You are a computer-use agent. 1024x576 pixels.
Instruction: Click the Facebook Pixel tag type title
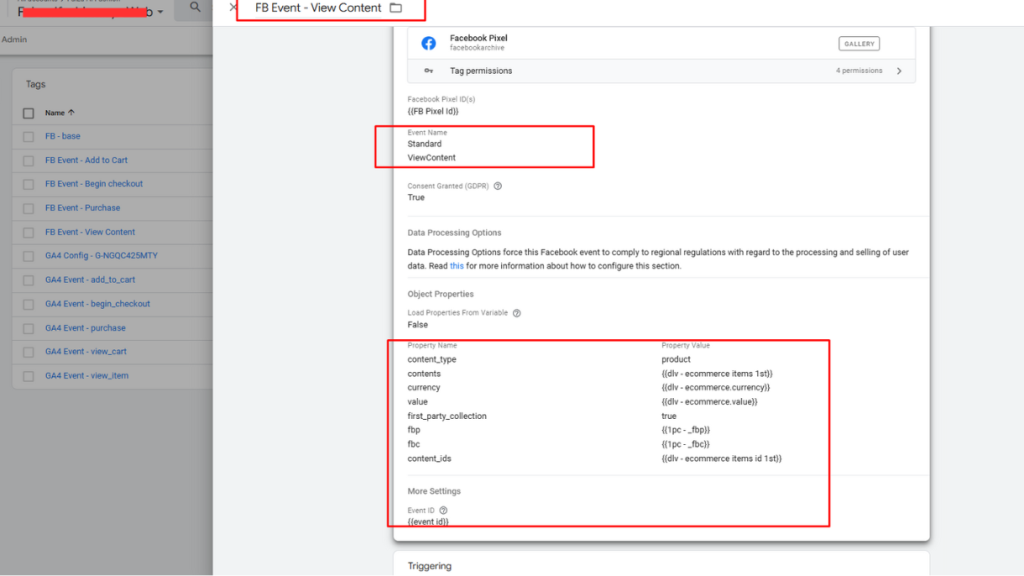coord(478,38)
